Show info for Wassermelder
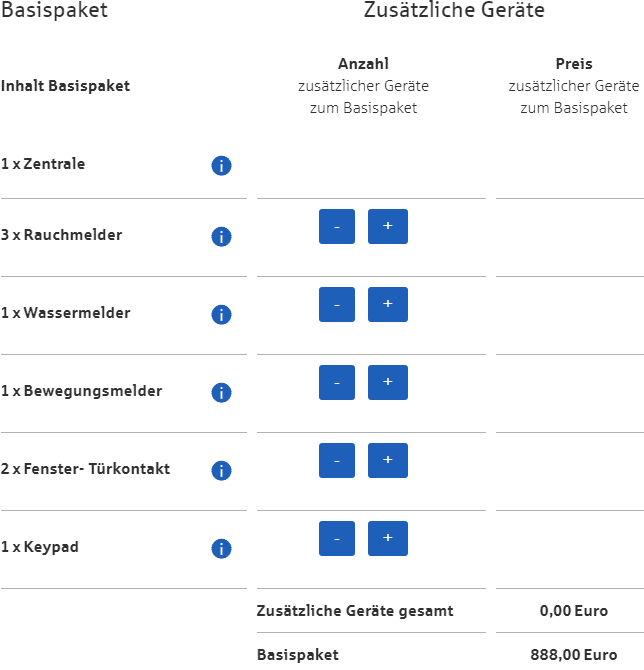 click(x=221, y=314)
